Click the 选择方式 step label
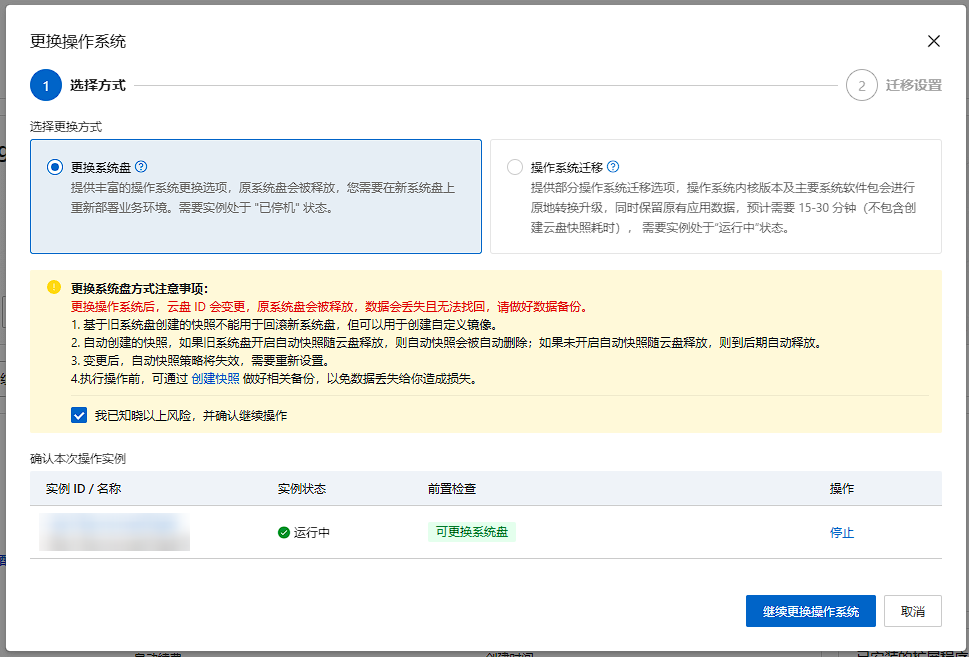The height and width of the screenshot is (657, 969). coord(98,85)
